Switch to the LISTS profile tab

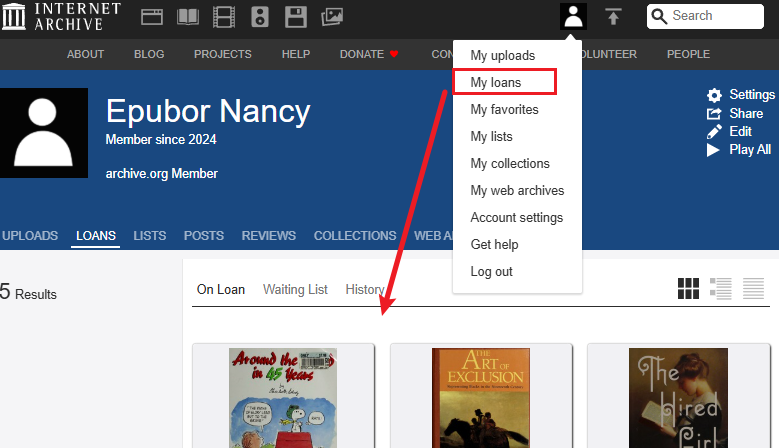[x=150, y=235]
